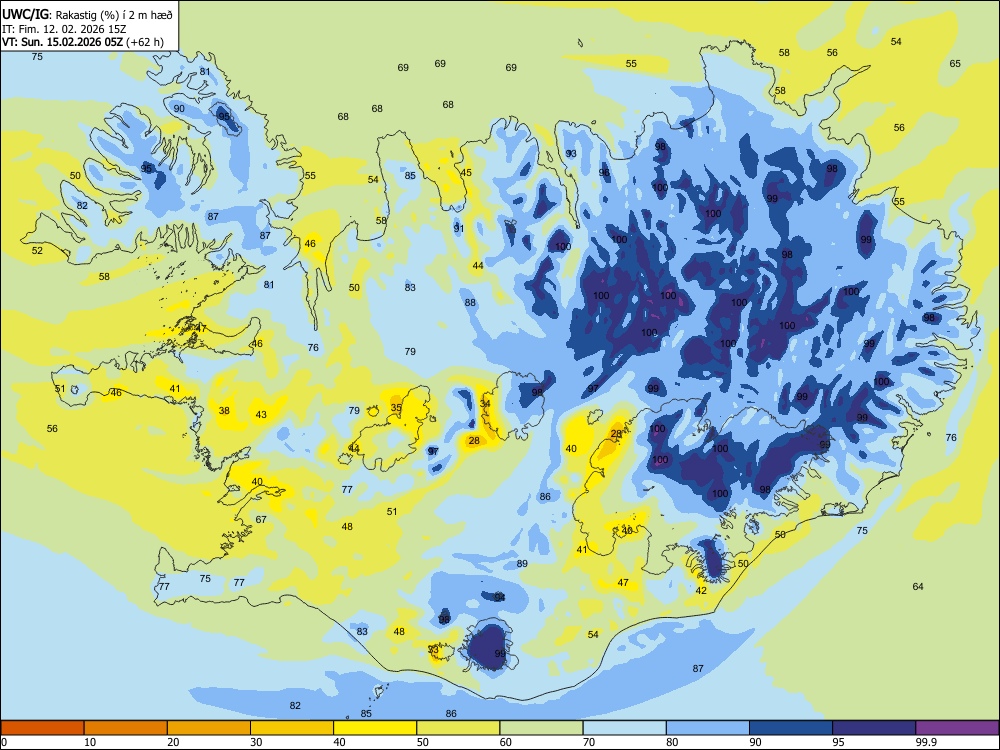Click the 90–95 dark blue legend swatch
Image resolution: width=1000 pixels, height=750 pixels.
click(x=791, y=728)
